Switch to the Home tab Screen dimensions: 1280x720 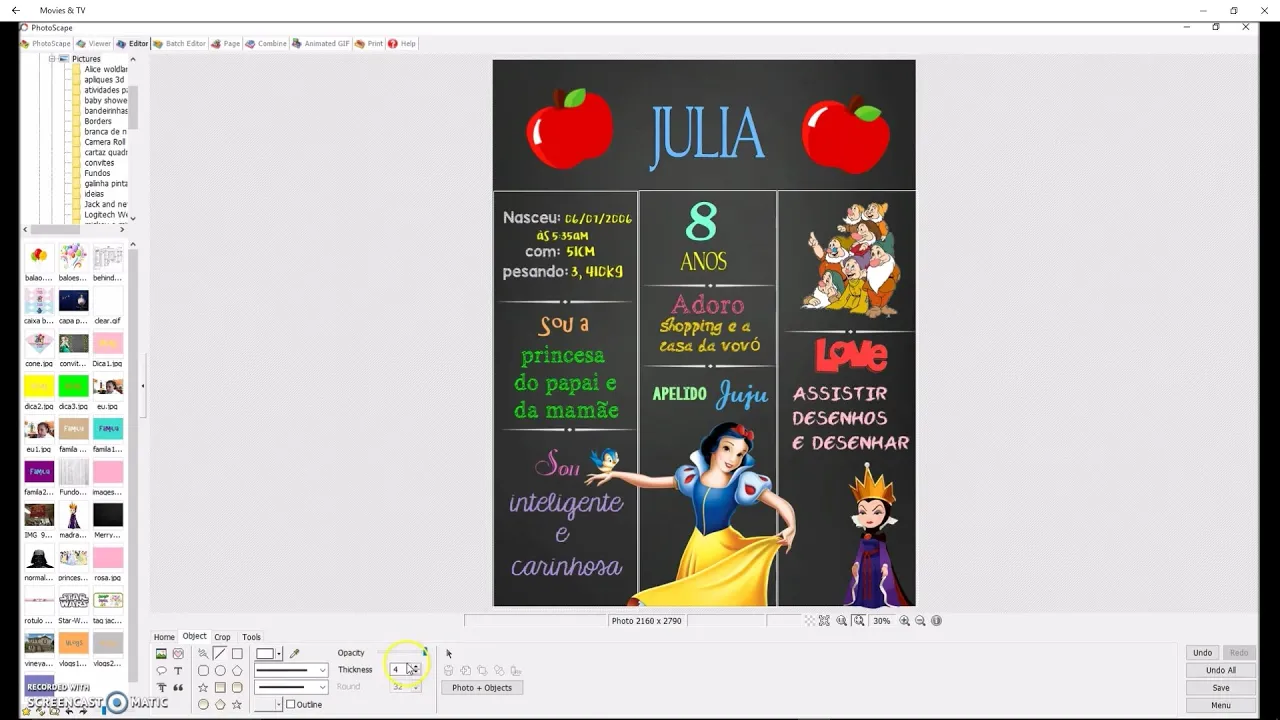click(x=164, y=637)
